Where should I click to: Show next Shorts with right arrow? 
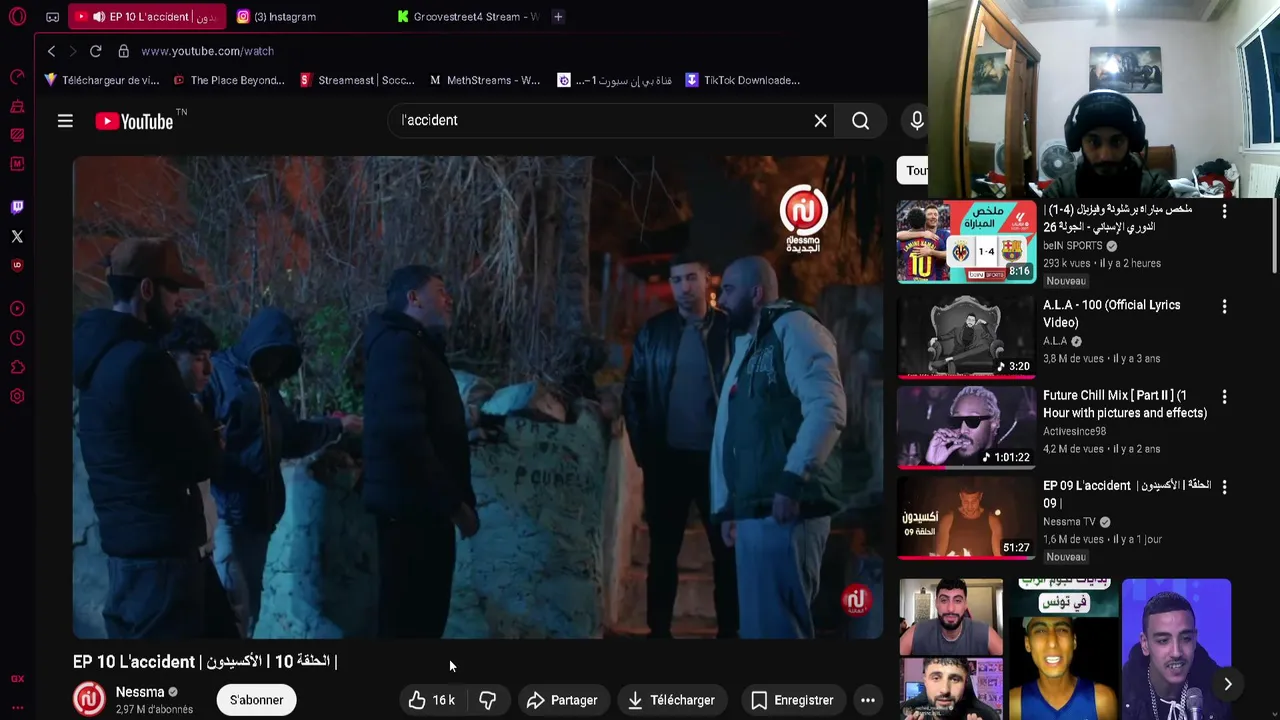pyautogui.click(x=1227, y=684)
